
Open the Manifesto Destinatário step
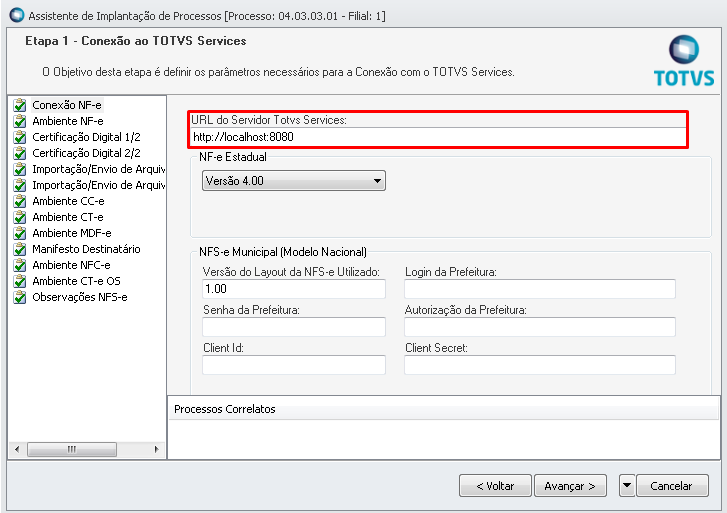pyautogui.click(x=86, y=249)
